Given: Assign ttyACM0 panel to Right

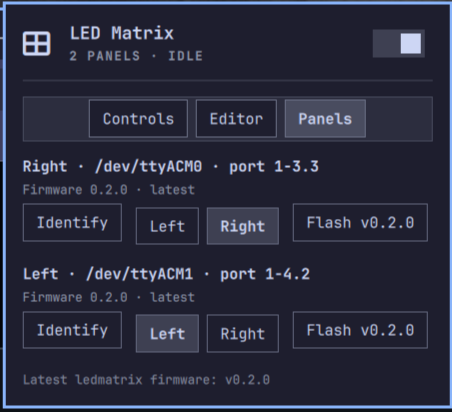Looking at the screenshot, I should 243,226.
